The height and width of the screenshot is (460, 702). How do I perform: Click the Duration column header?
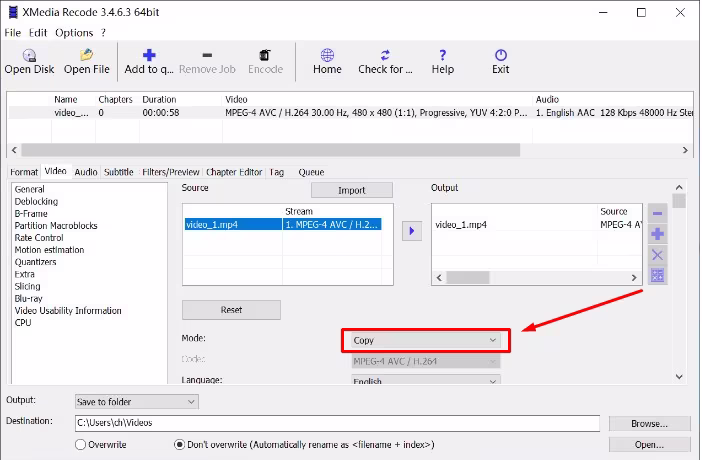(x=159, y=99)
